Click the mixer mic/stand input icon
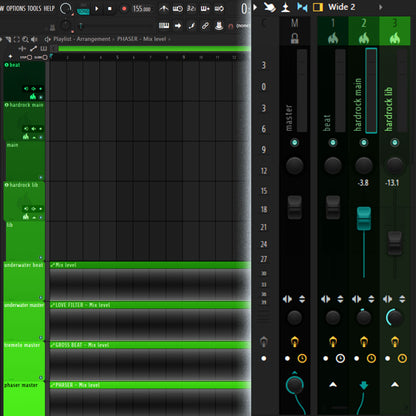The height and width of the screenshot is (416, 416). [x=285, y=7]
